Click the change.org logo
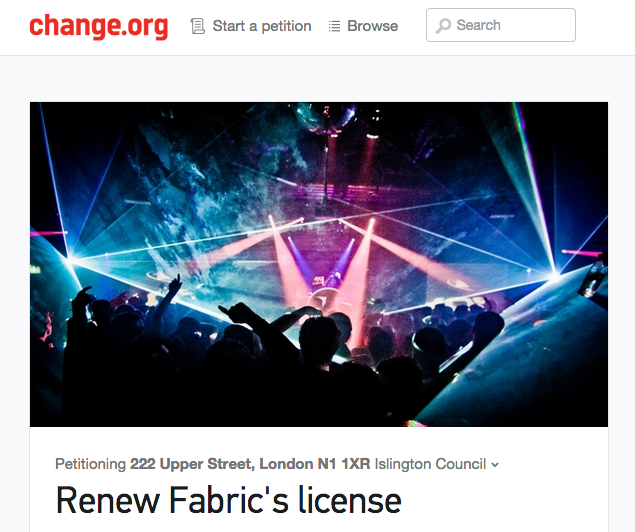Screen dimensions: 635x532 (99, 26)
